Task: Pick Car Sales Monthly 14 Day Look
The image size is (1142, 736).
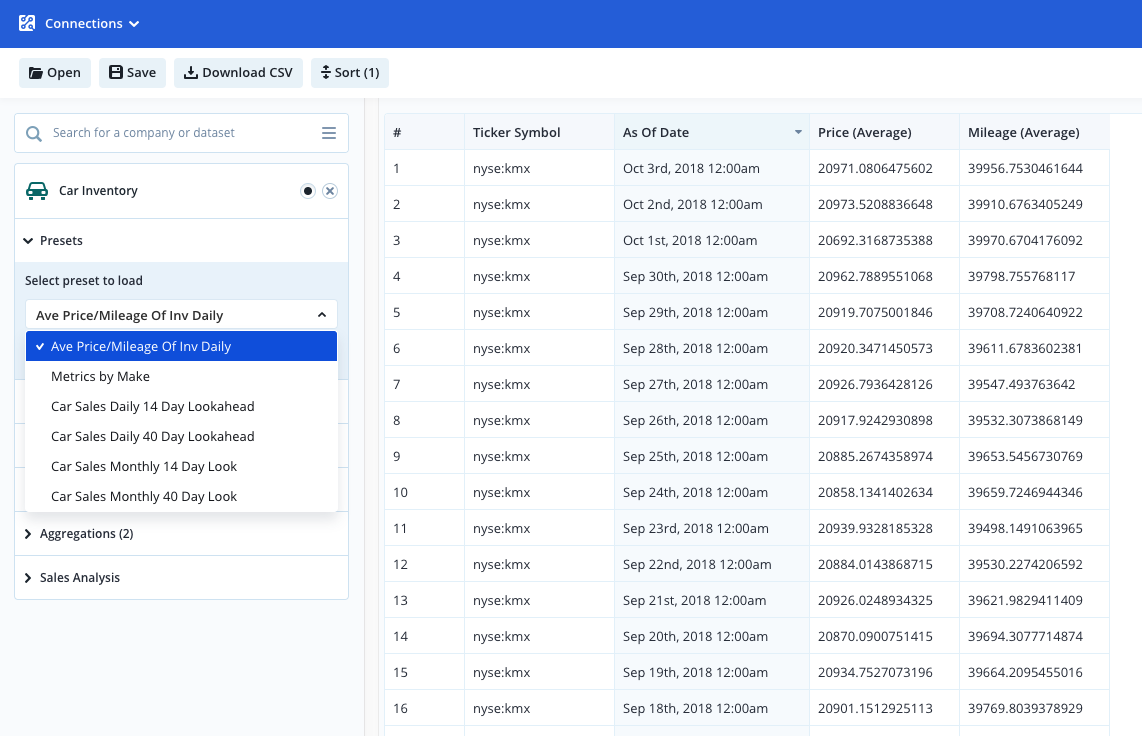Action: tap(181, 467)
